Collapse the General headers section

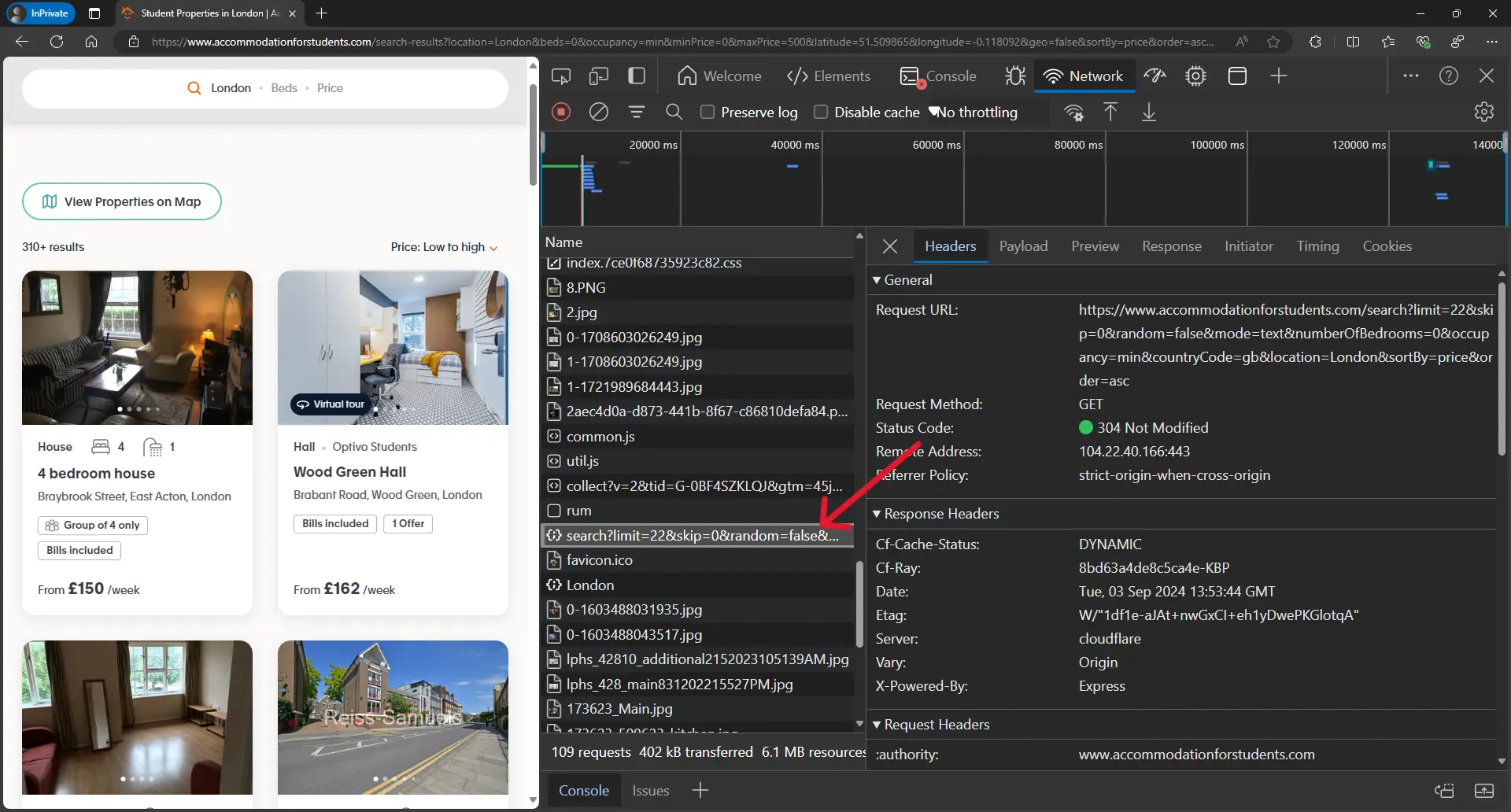pos(907,280)
